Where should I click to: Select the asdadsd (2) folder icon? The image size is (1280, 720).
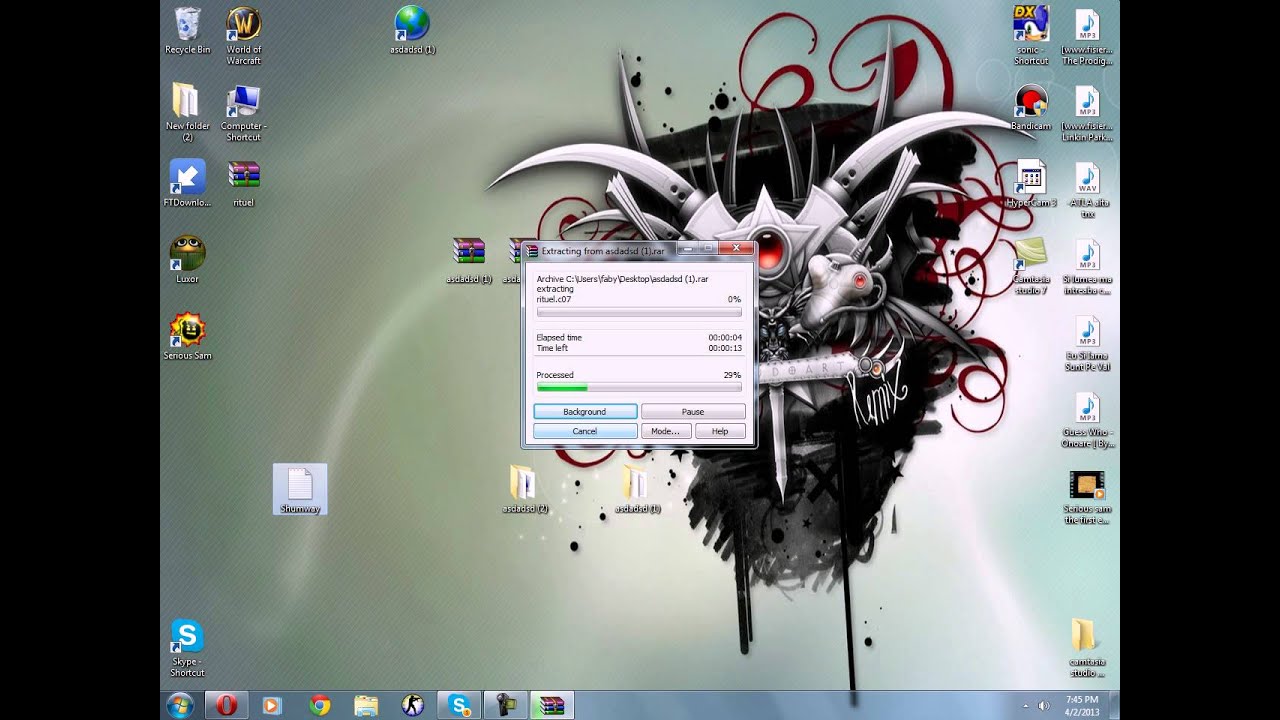click(524, 489)
